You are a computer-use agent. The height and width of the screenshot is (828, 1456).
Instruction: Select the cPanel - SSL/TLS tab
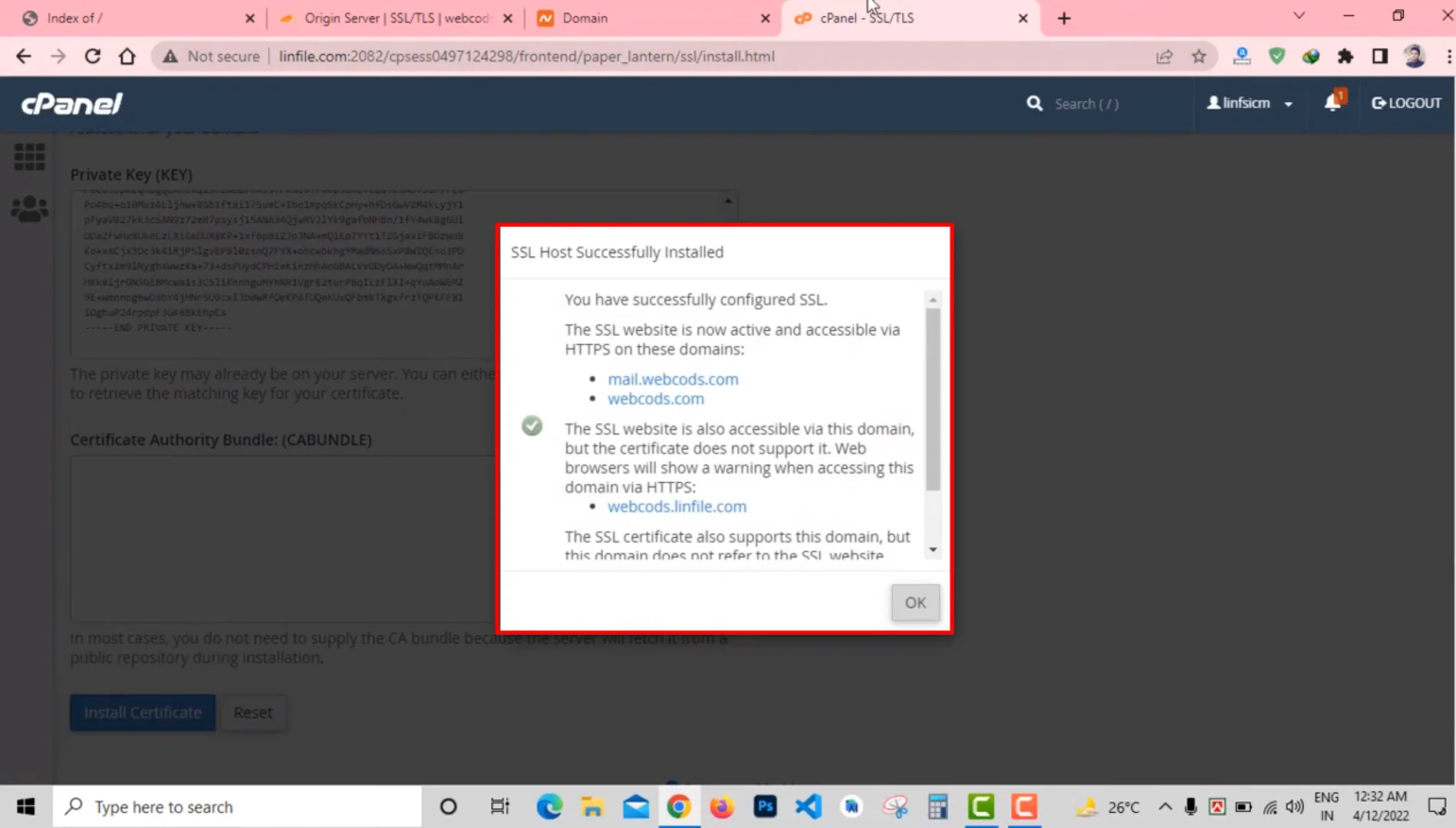point(910,18)
